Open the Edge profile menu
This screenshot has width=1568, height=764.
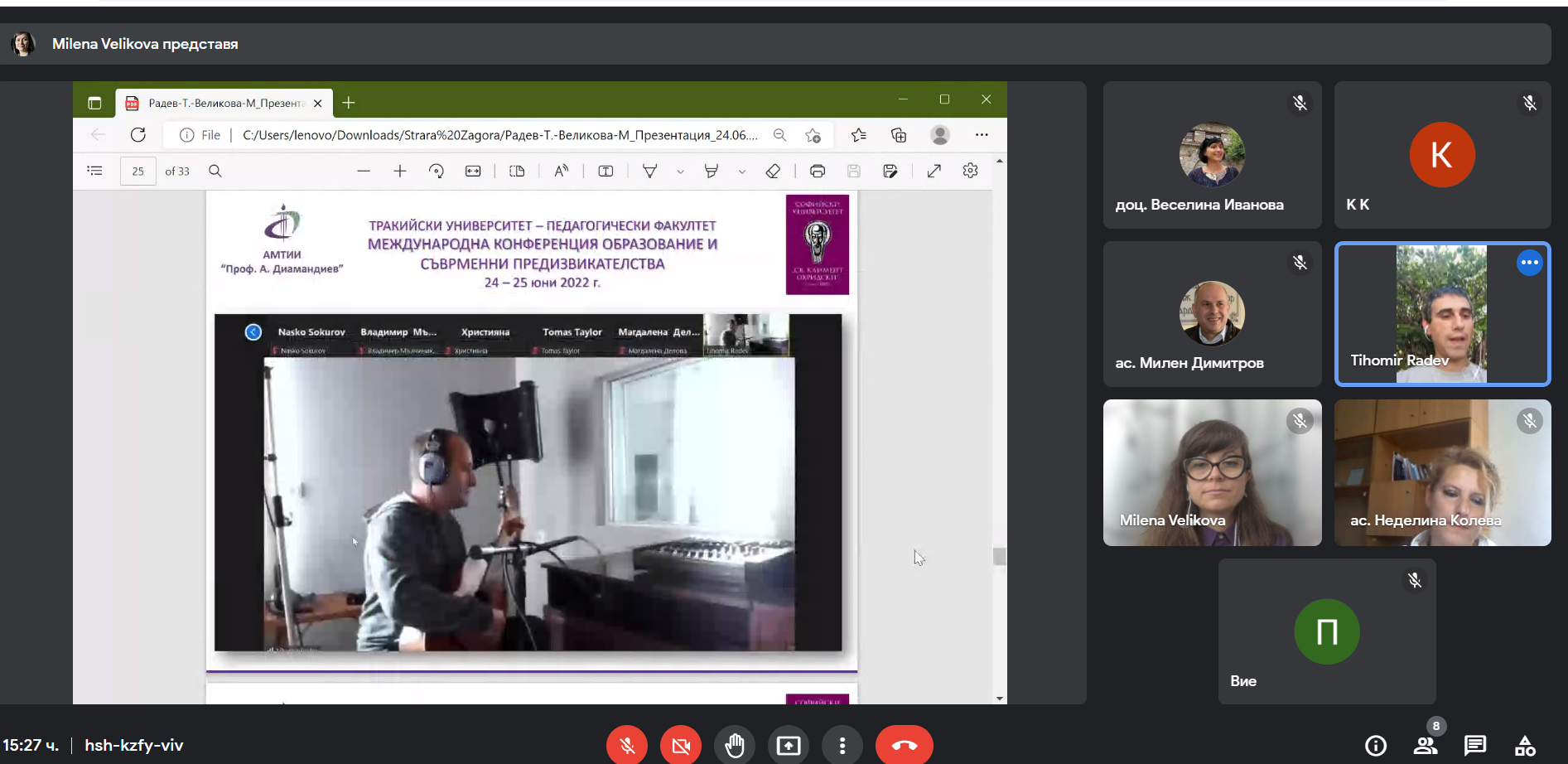click(x=940, y=135)
